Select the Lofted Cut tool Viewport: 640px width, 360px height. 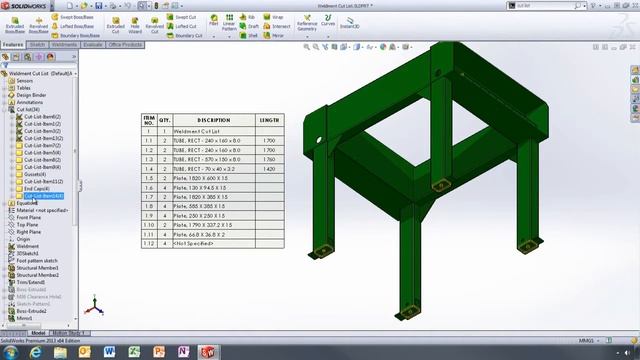182,26
